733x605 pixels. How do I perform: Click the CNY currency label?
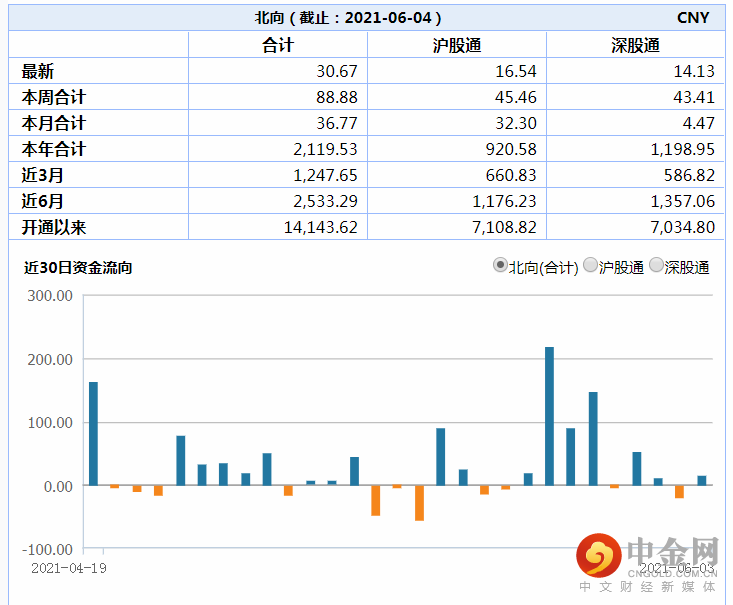(x=693, y=18)
